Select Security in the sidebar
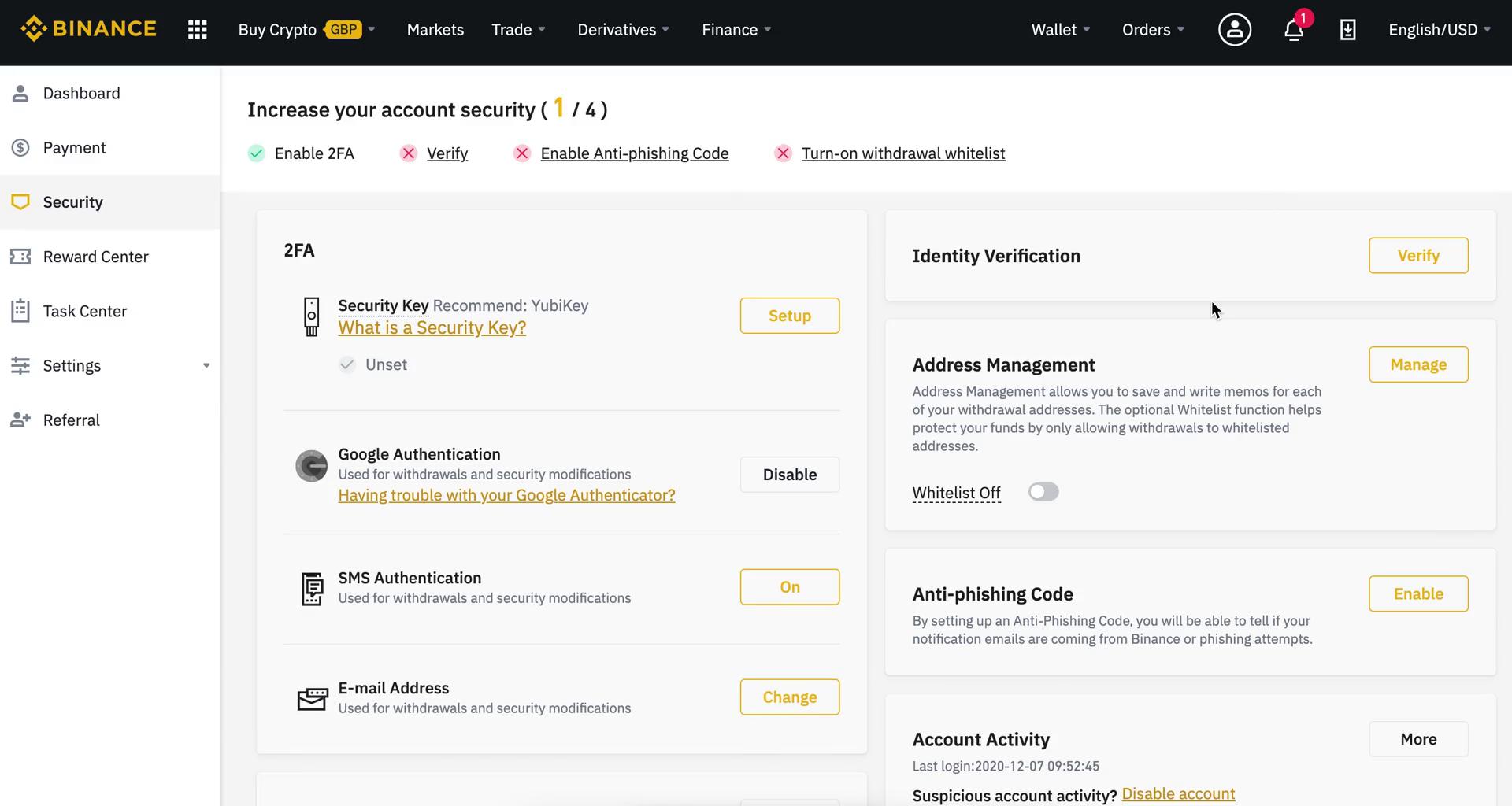Screen dimensions: 1512x806 pos(110,201)
